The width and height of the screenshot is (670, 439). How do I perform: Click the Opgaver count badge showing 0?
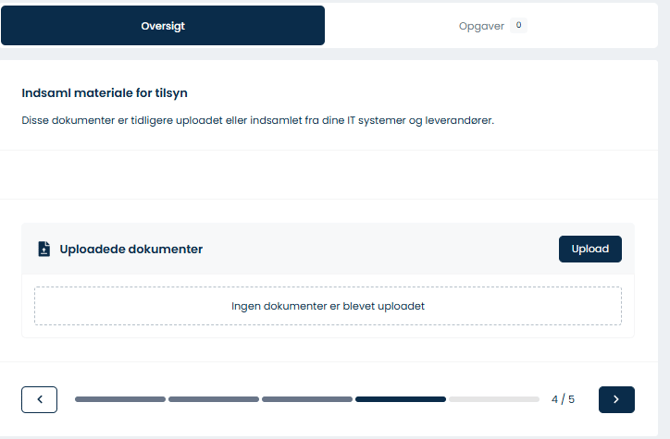518,25
